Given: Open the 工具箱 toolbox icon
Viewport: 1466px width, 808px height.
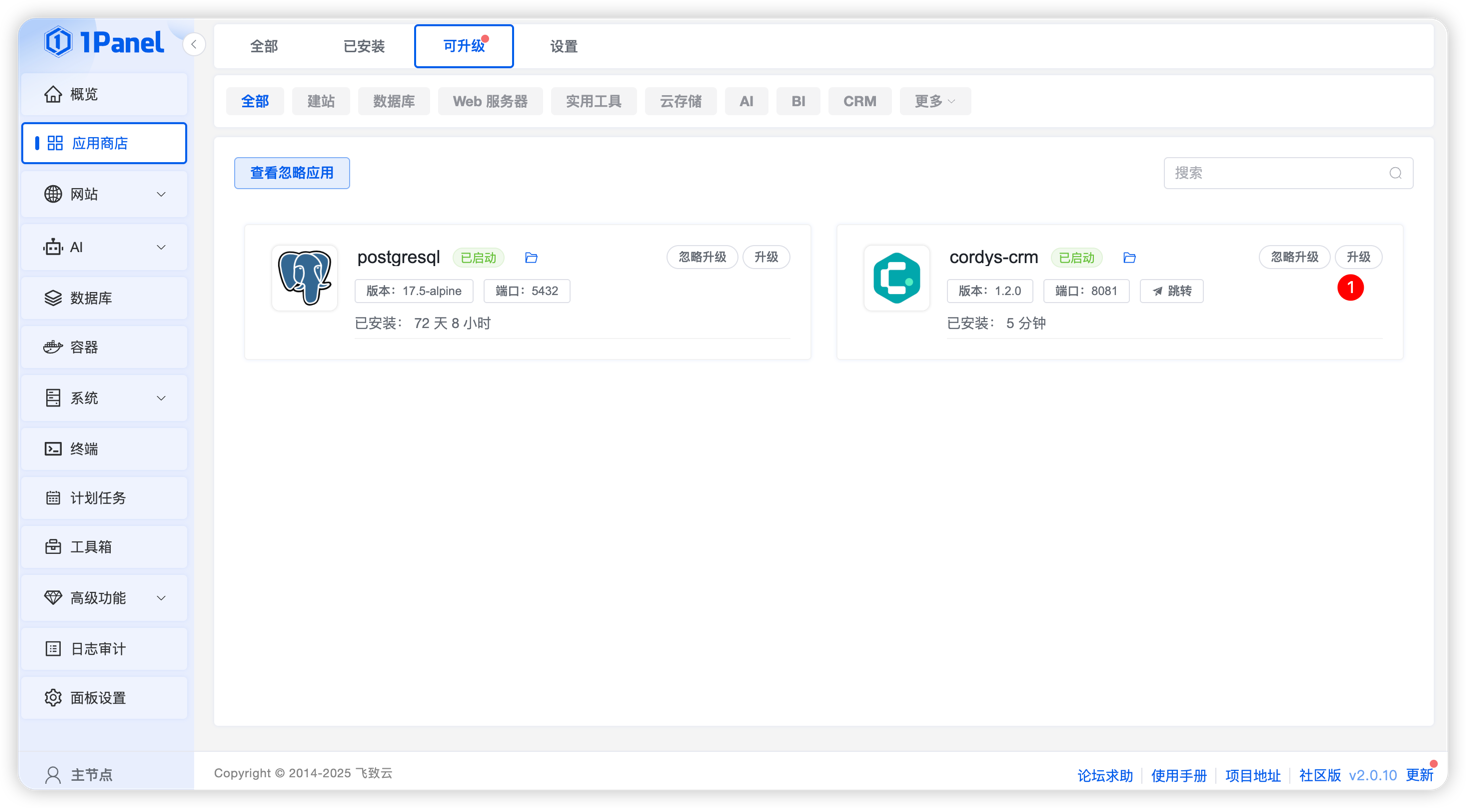Looking at the screenshot, I should [x=54, y=547].
